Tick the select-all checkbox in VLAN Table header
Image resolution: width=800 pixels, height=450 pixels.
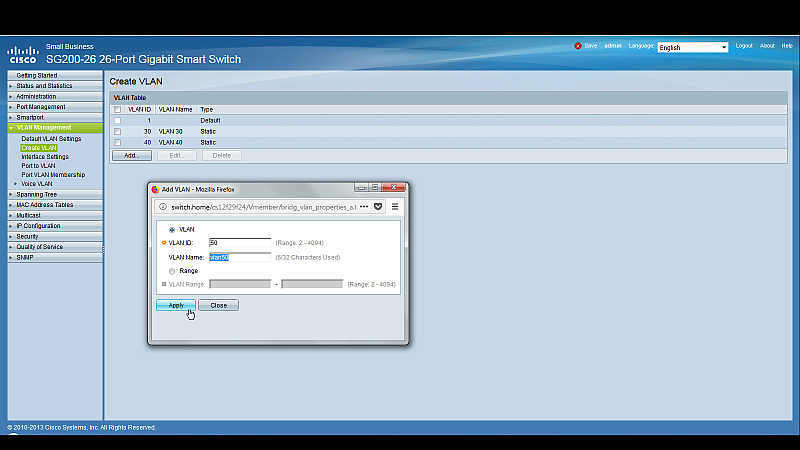(x=117, y=109)
